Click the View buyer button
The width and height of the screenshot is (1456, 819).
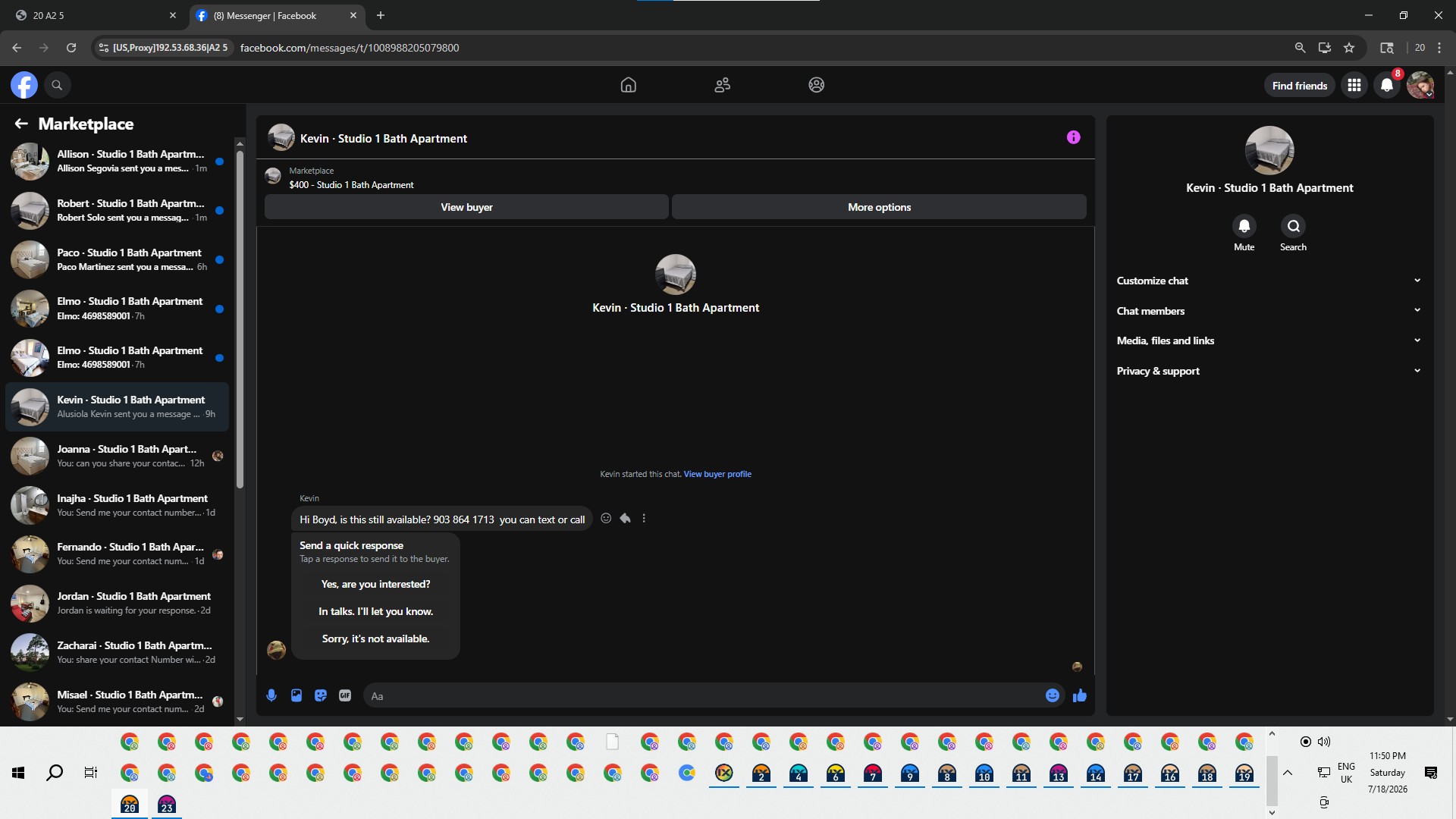[466, 207]
